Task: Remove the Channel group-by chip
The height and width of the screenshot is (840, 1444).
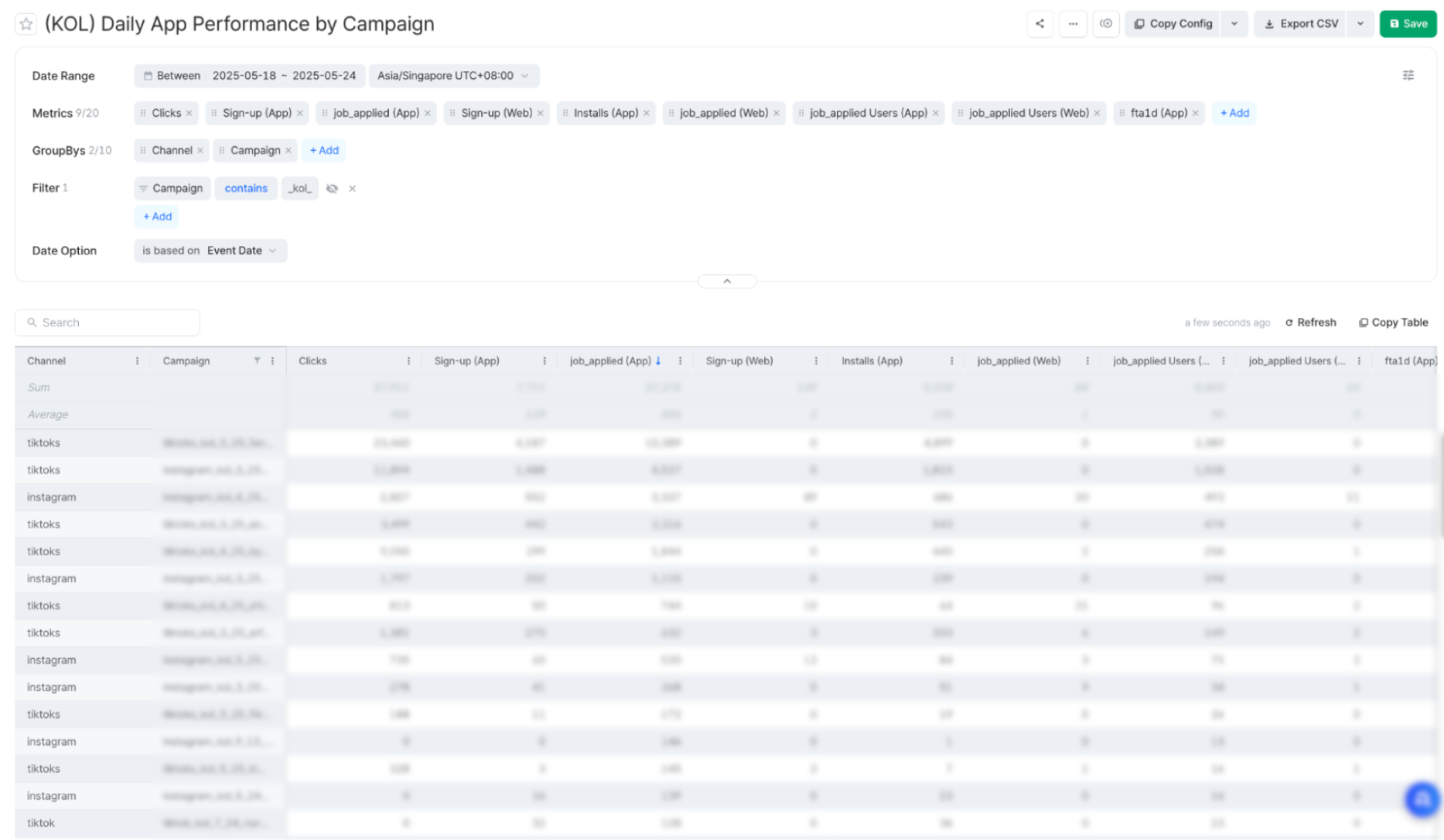Action: [x=200, y=151]
